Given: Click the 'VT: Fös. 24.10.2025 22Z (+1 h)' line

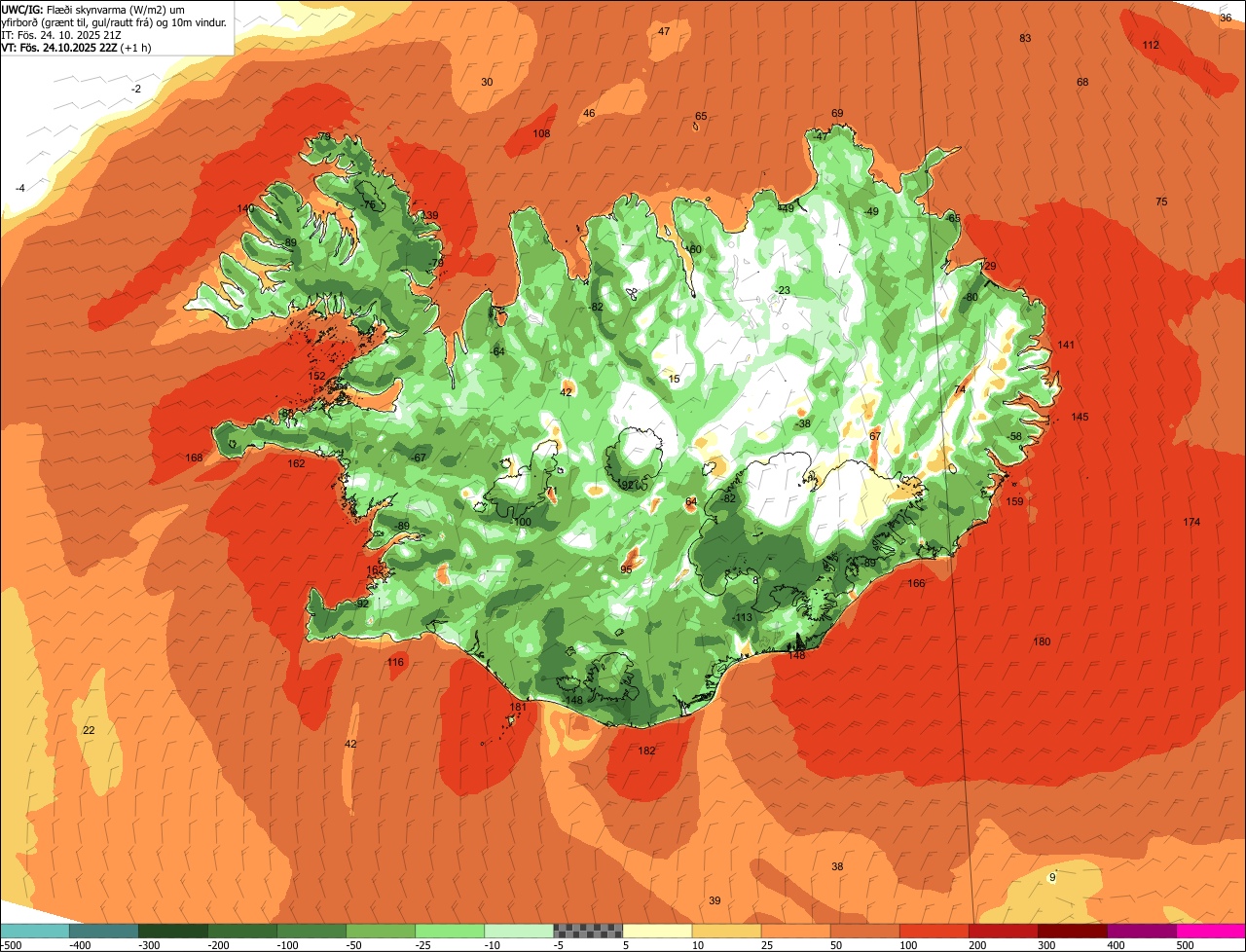Looking at the screenshot, I should point(74,47).
